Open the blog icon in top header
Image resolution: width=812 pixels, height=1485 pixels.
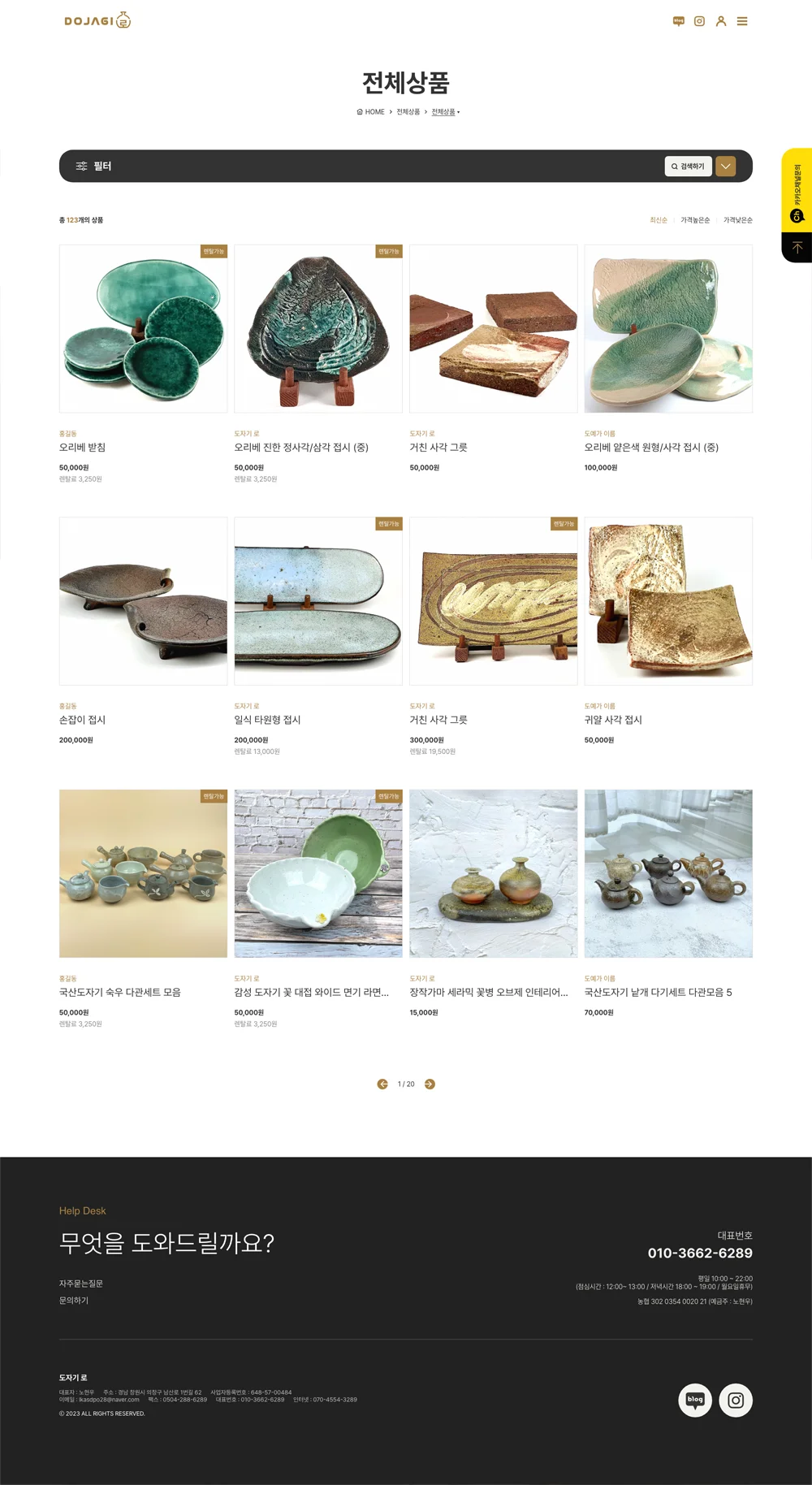[679, 21]
